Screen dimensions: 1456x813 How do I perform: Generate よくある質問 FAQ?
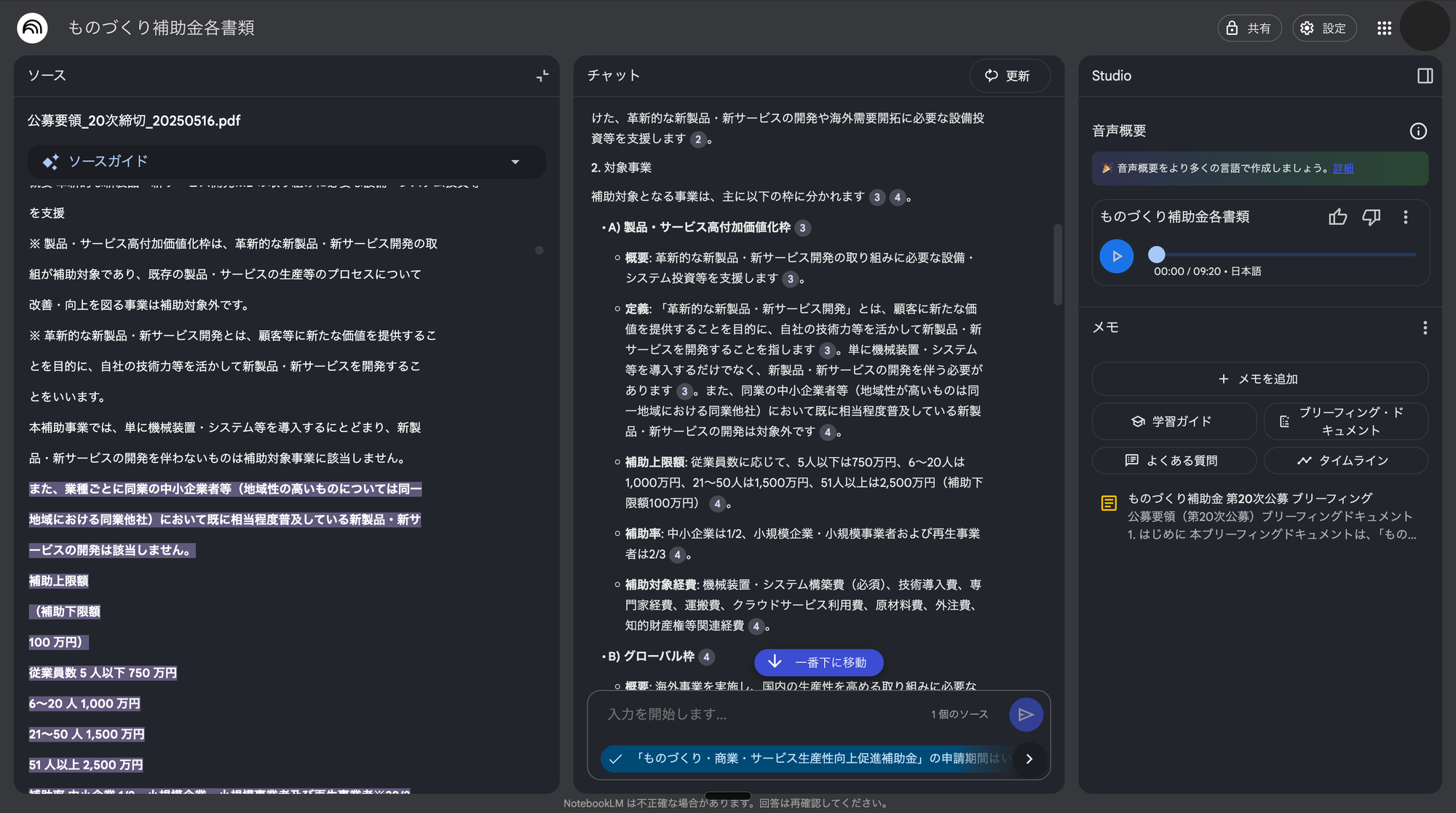point(1174,461)
